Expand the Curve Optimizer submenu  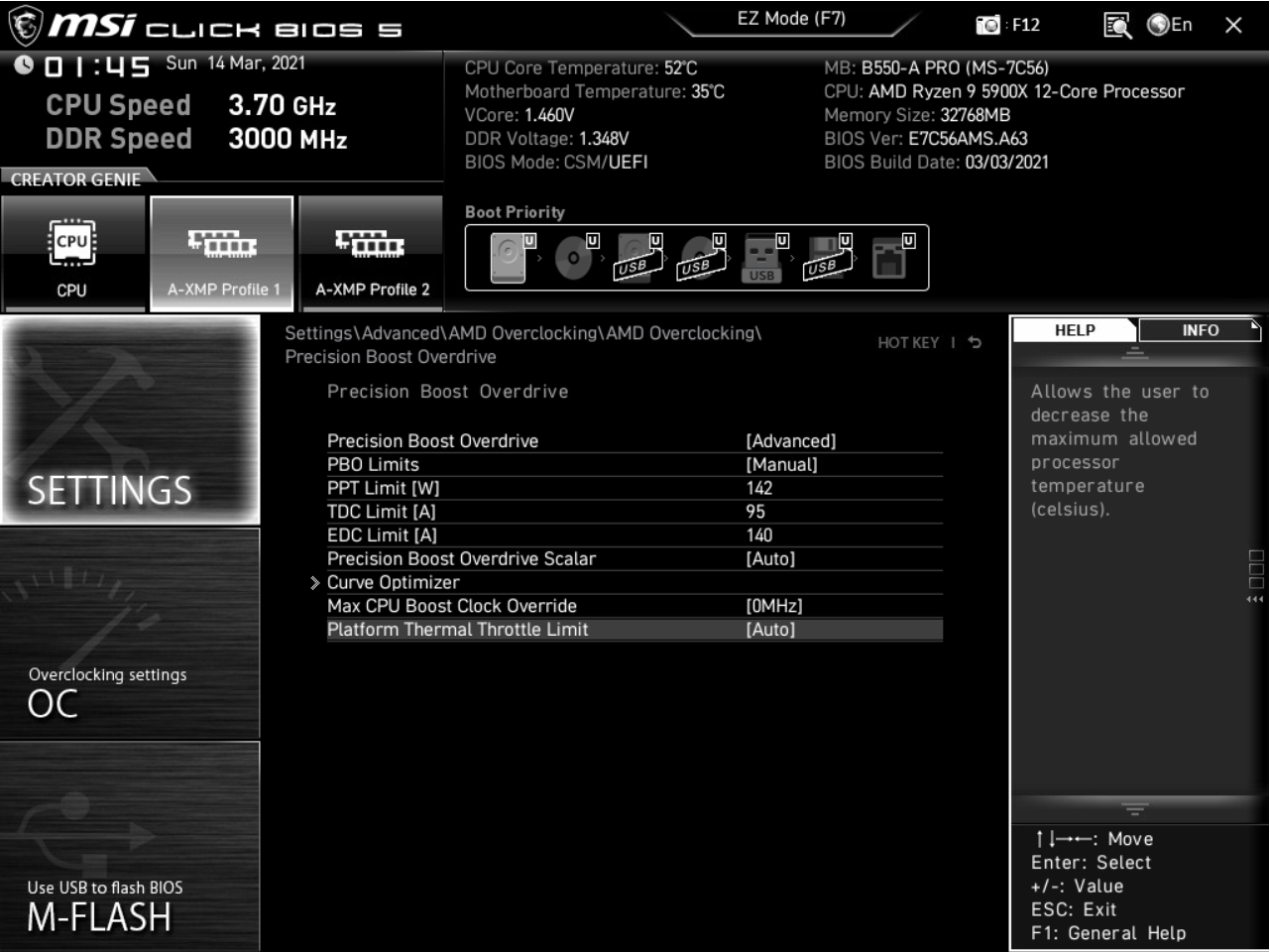pyautogui.click(x=393, y=582)
